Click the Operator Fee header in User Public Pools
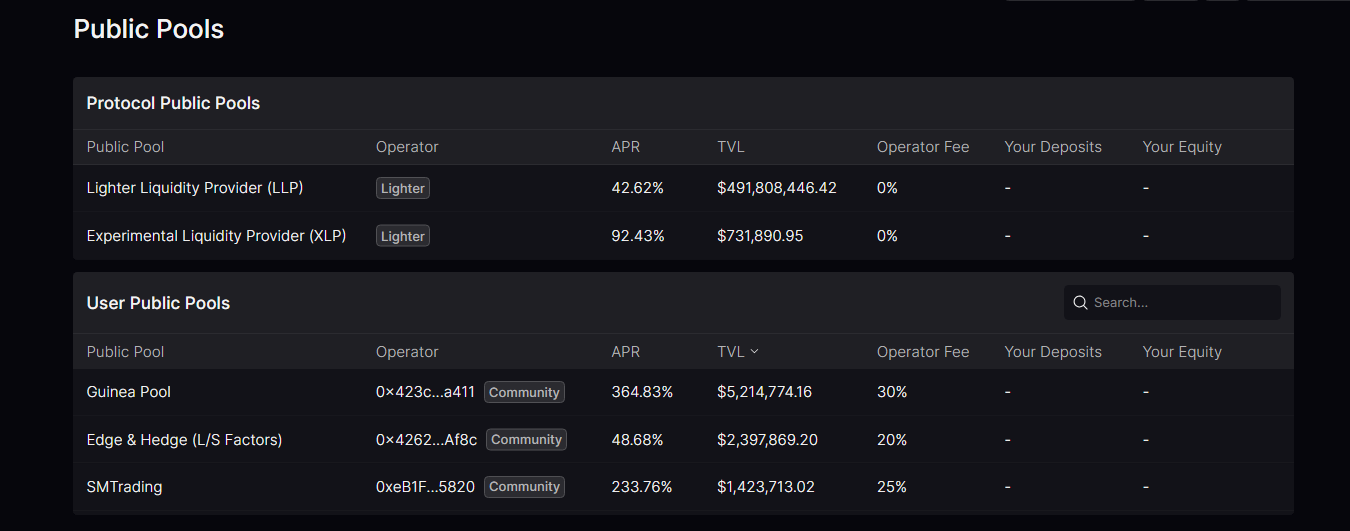 coord(923,352)
